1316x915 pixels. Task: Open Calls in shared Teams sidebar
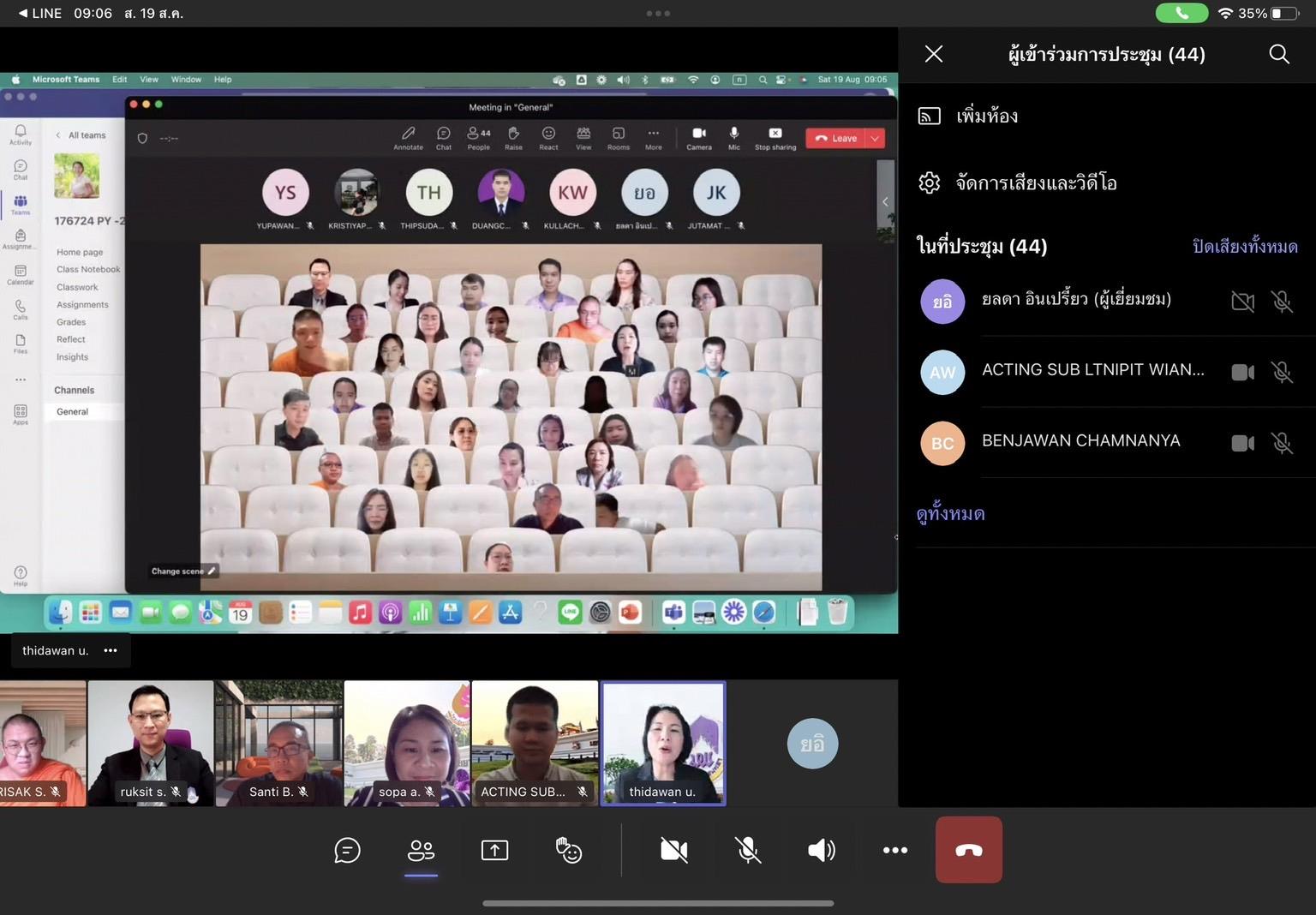[21, 309]
